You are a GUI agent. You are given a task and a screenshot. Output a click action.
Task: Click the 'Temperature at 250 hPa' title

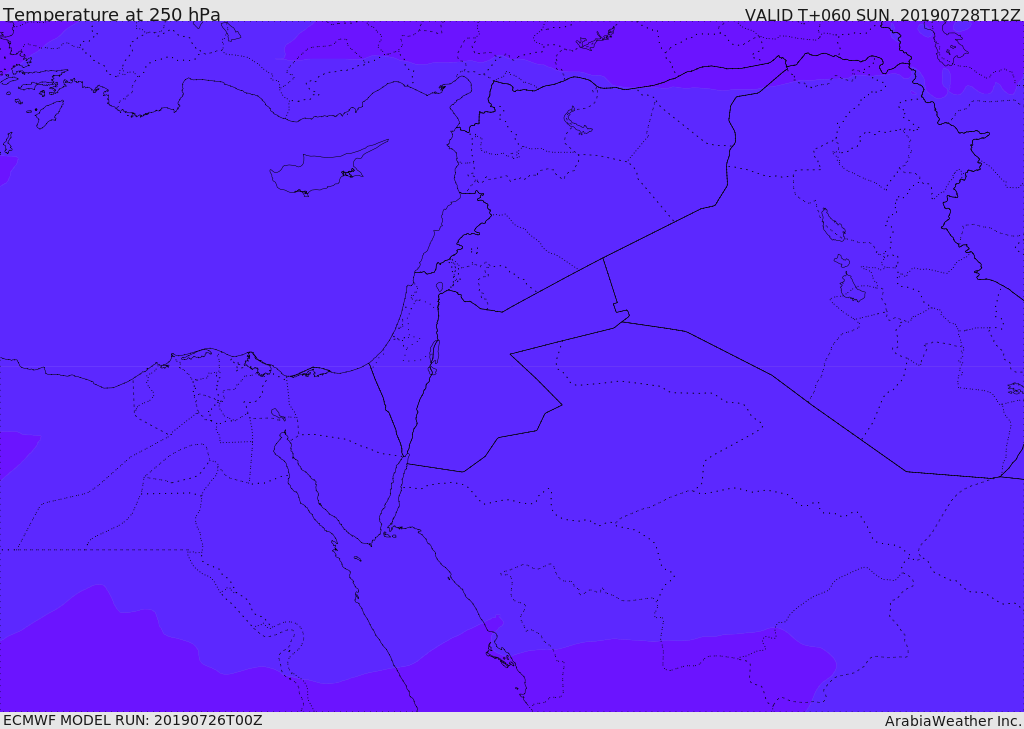tap(112, 14)
